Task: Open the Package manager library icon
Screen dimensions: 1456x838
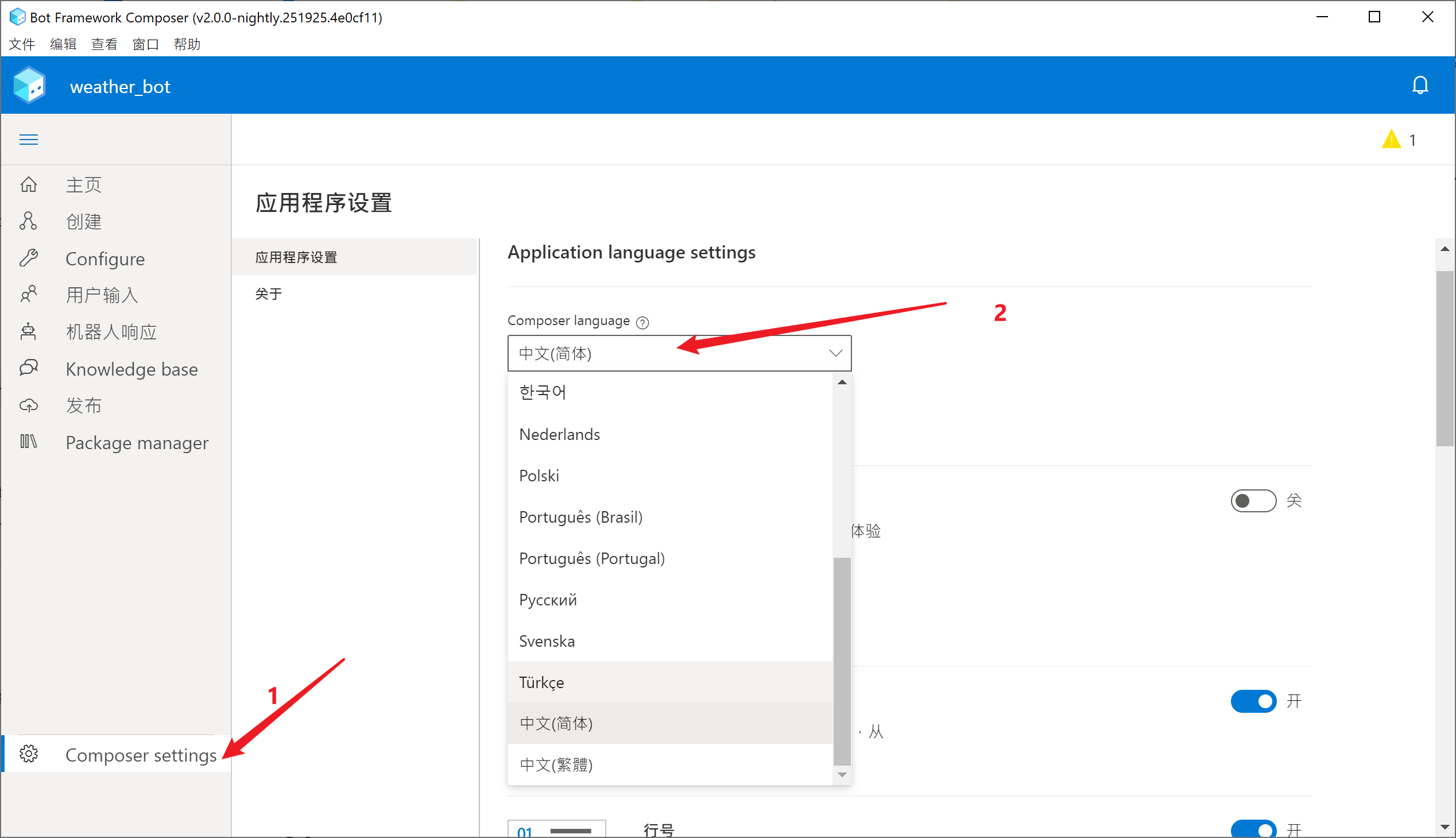Action: (137, 443)
